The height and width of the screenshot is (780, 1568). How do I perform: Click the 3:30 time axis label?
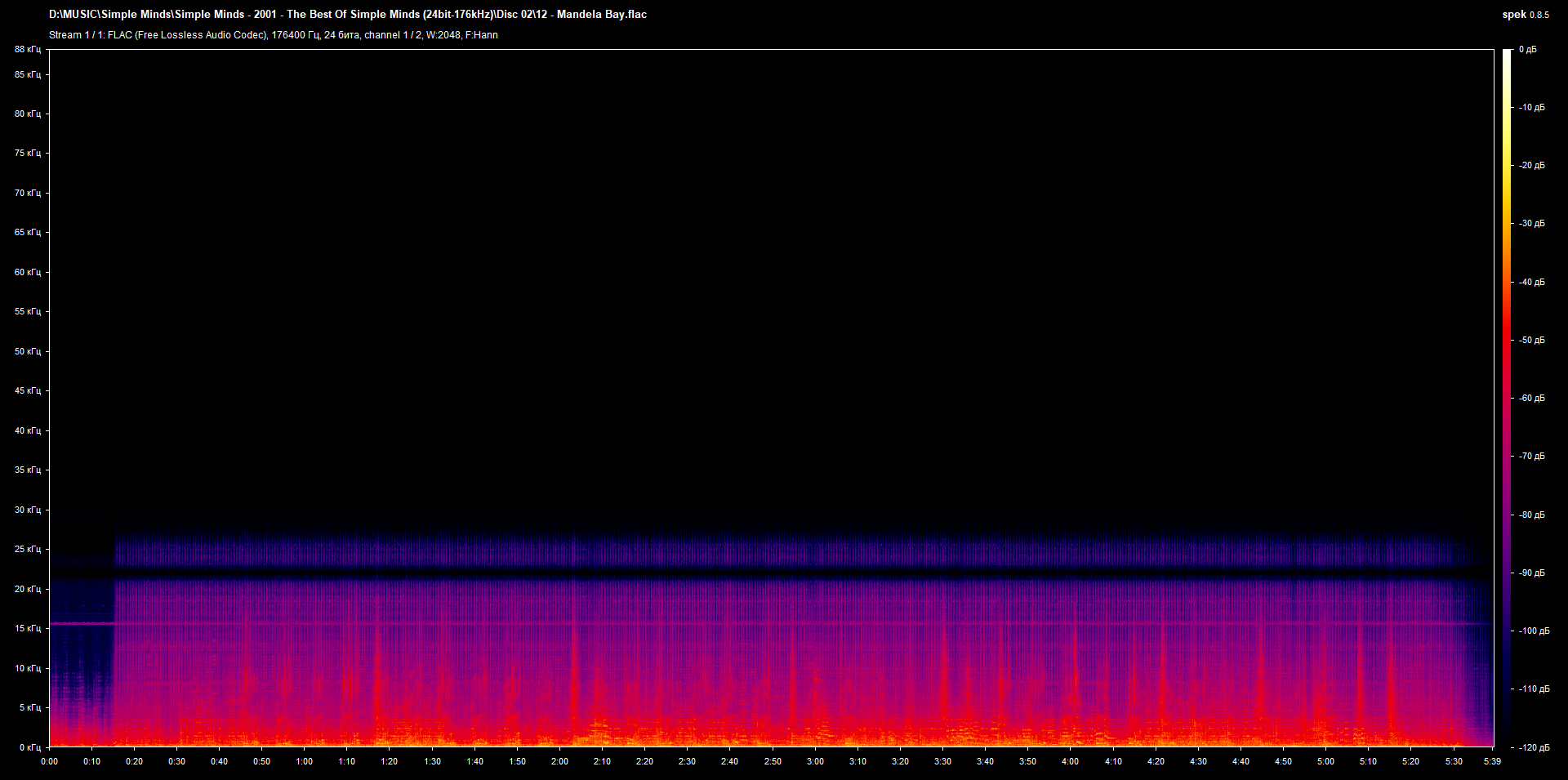pos(942,761)
